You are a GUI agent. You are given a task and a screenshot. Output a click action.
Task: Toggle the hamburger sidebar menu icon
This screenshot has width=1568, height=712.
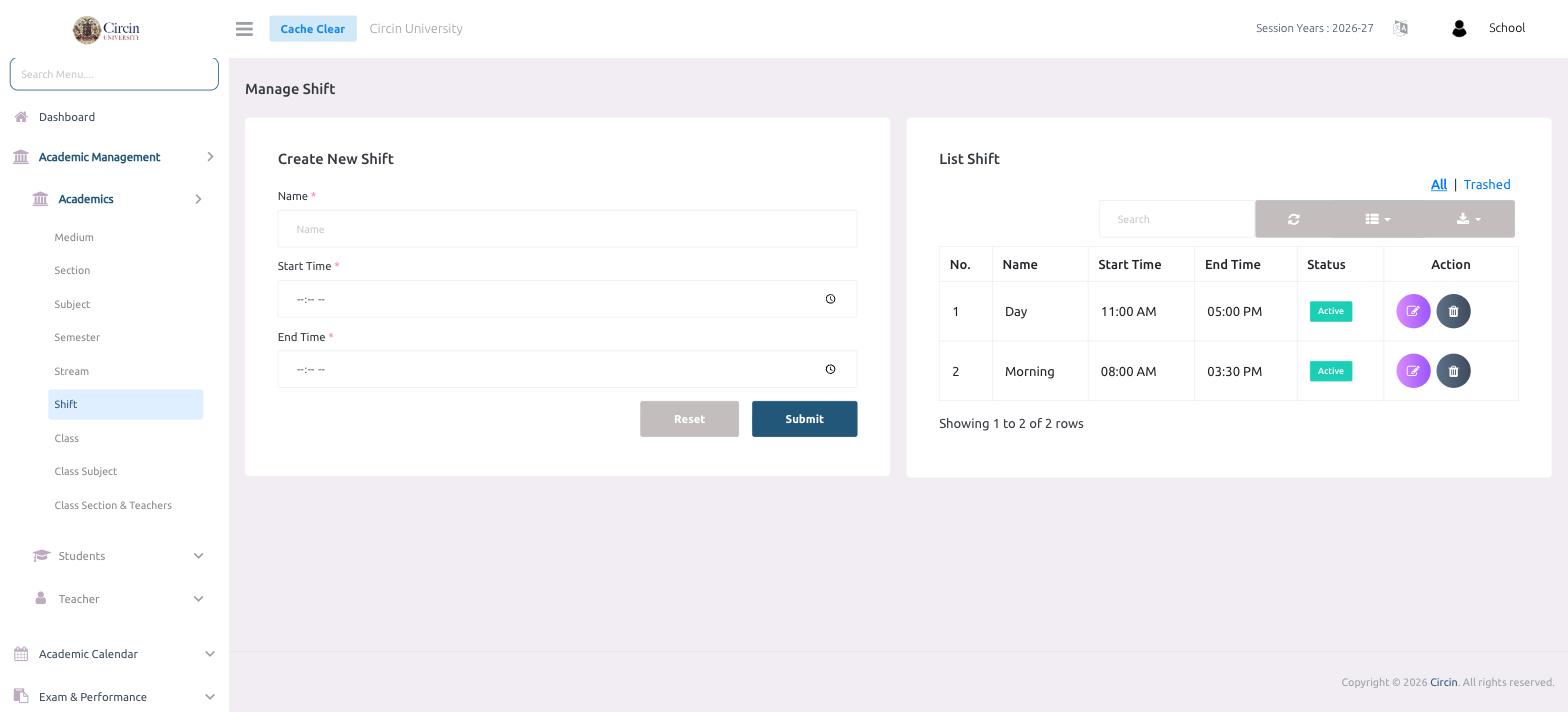244,29
